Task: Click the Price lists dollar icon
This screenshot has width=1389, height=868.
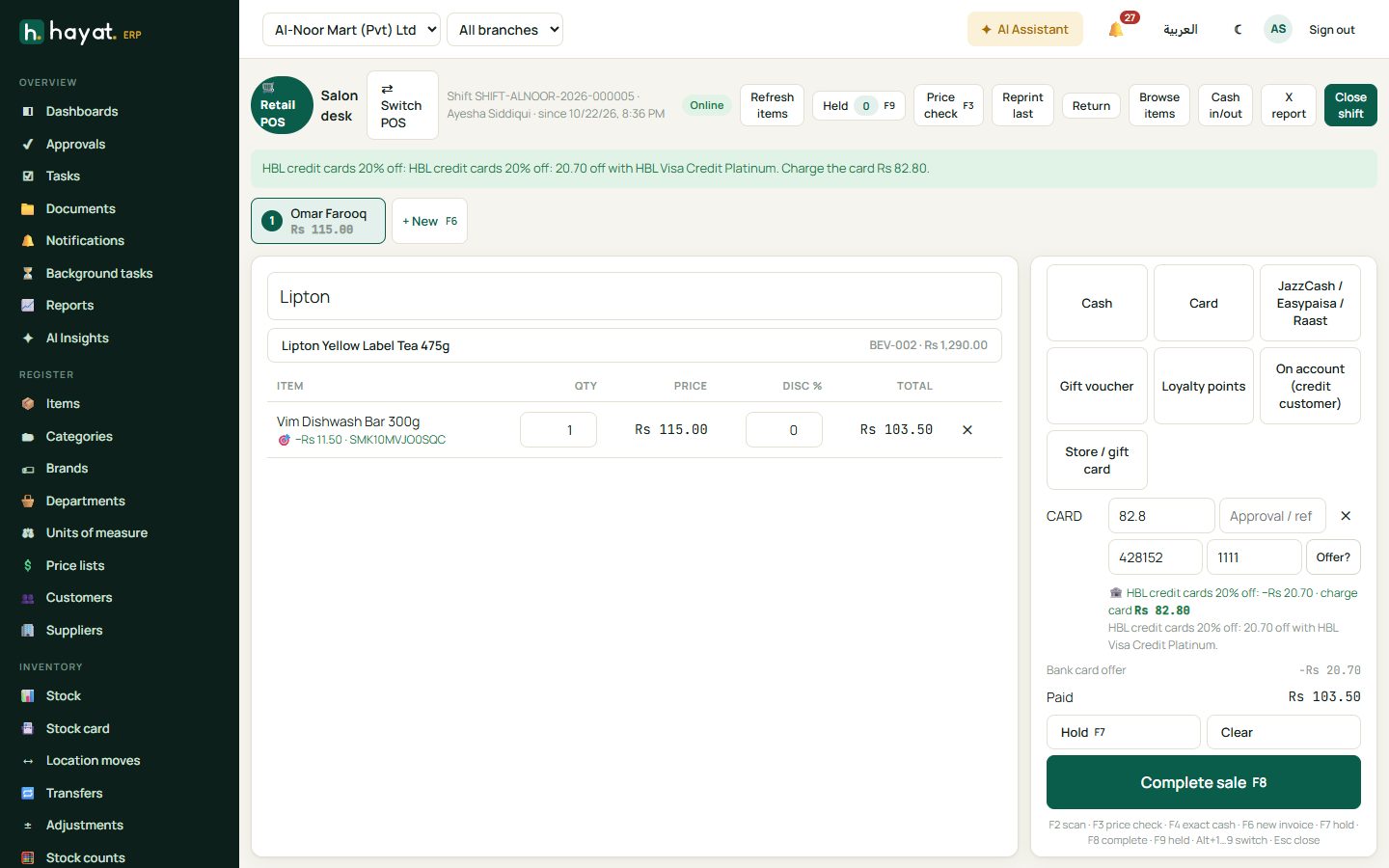Action: (28, 566)
